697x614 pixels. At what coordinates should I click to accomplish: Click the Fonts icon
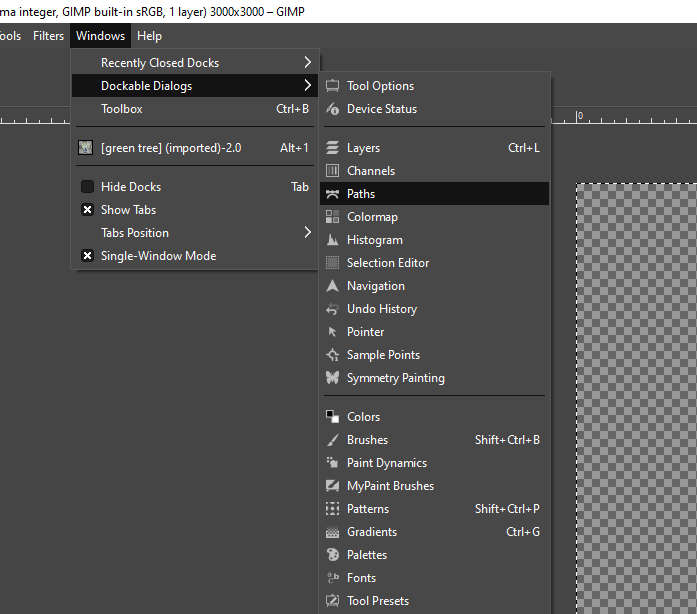click(x=332, y=578)
